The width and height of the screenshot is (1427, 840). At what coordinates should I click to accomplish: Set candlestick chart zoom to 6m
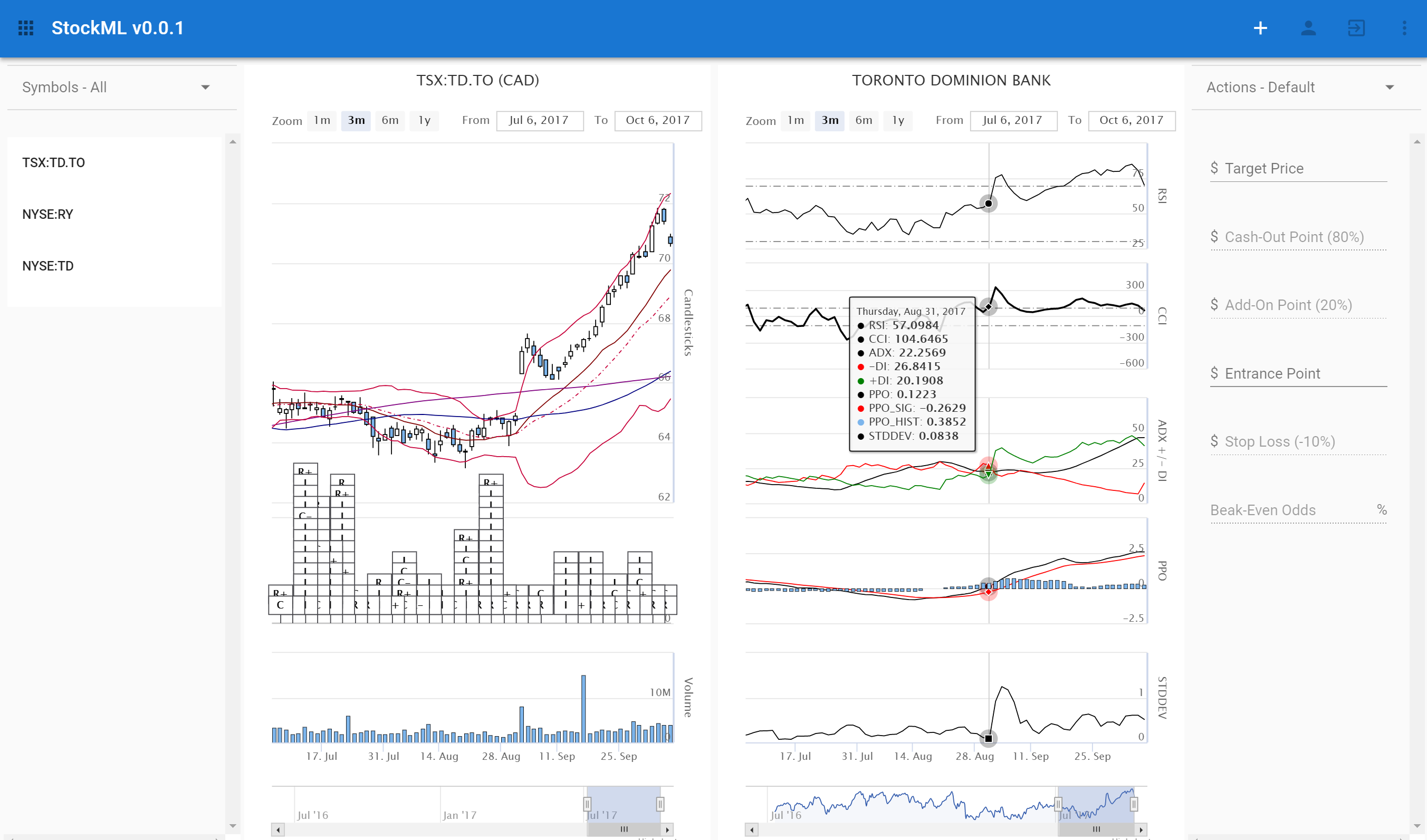pyautogui.click(x=390, y=121)
